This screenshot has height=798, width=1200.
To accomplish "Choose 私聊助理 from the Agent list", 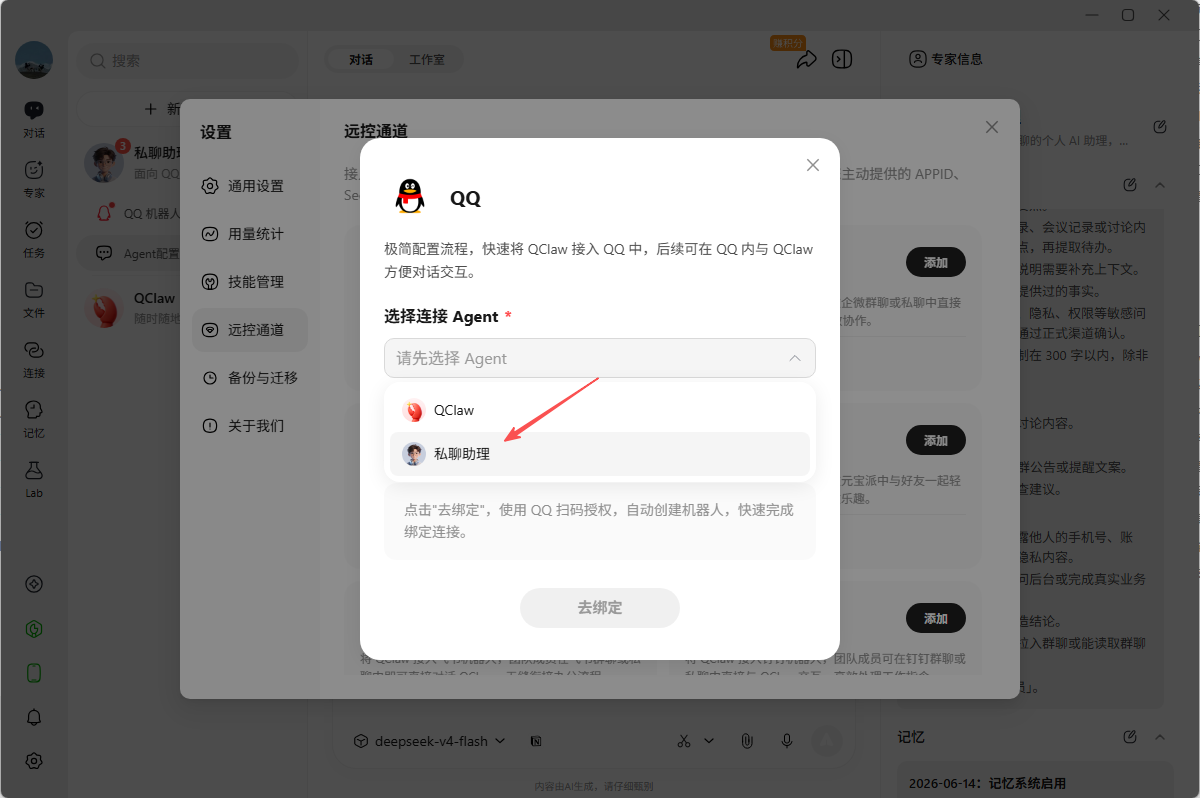I will point(600,454).
